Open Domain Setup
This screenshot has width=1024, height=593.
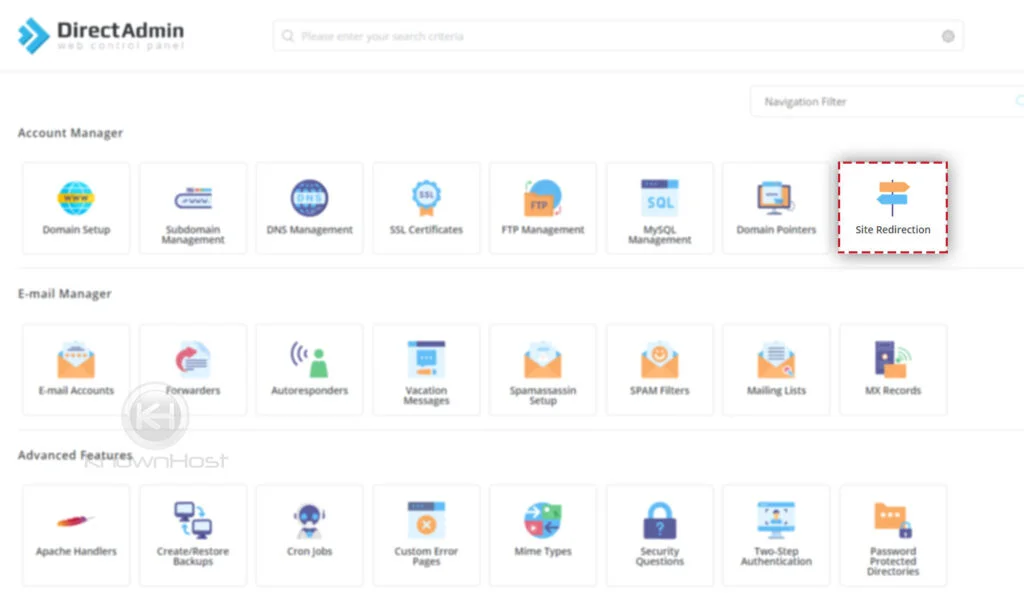click(76, 208)
